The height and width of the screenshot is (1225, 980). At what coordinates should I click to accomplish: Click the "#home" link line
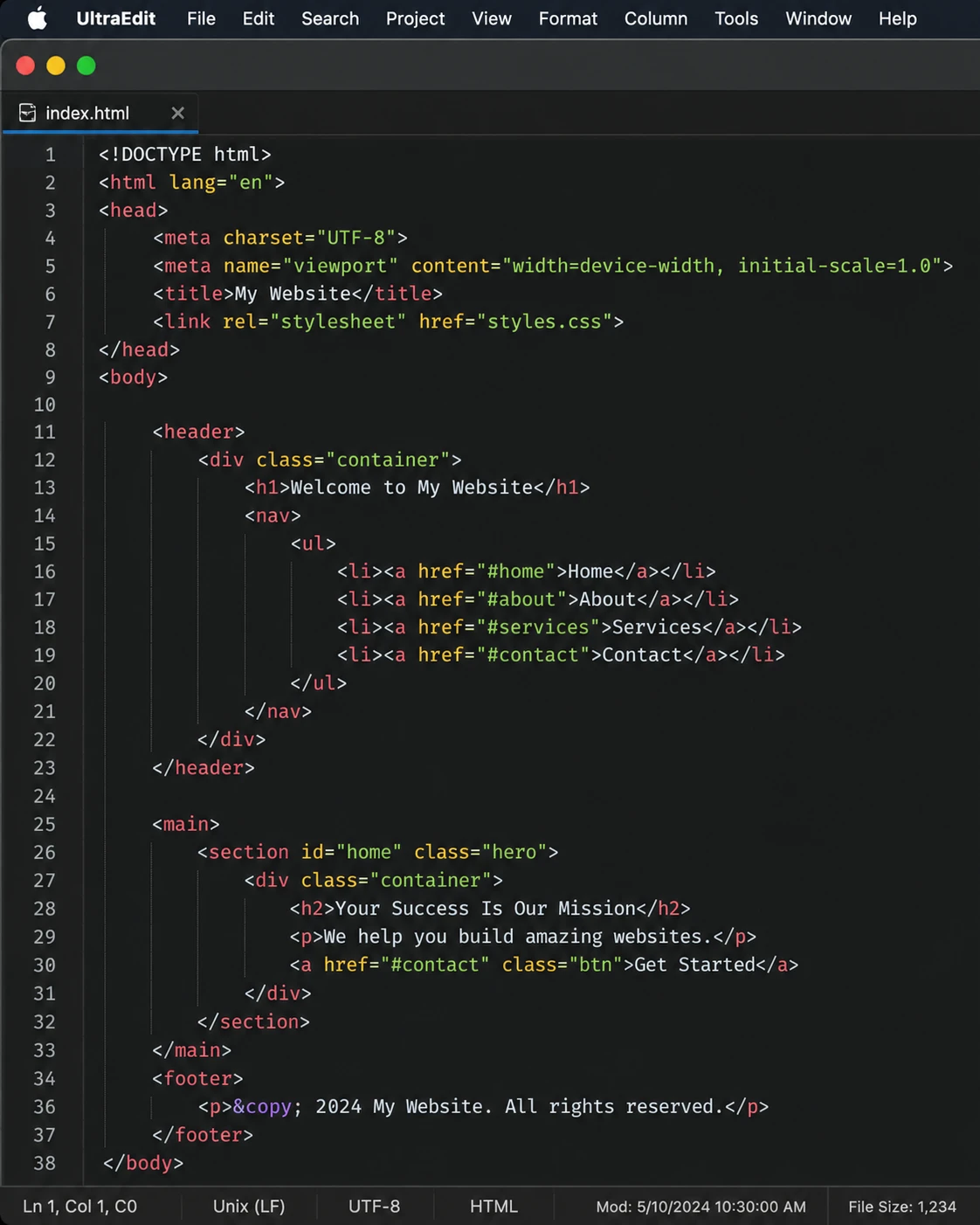(x=527, y=571)
